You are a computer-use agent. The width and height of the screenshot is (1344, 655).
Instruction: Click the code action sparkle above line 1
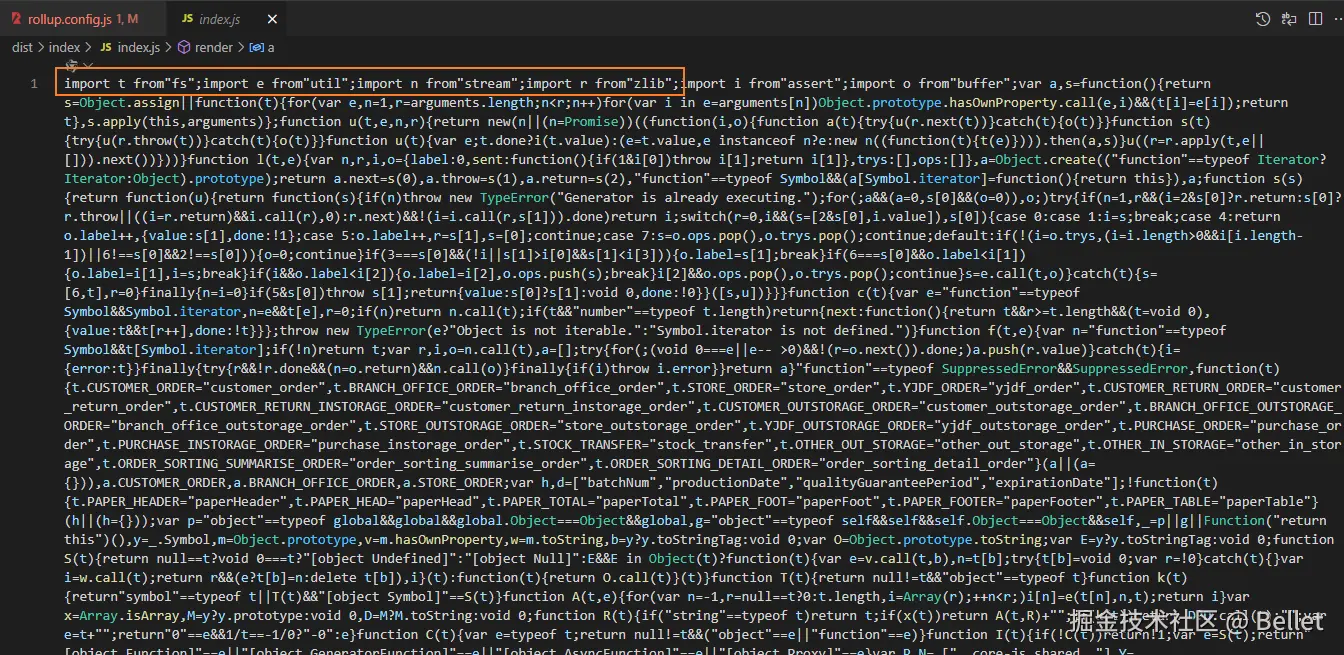tap(71, 65)
